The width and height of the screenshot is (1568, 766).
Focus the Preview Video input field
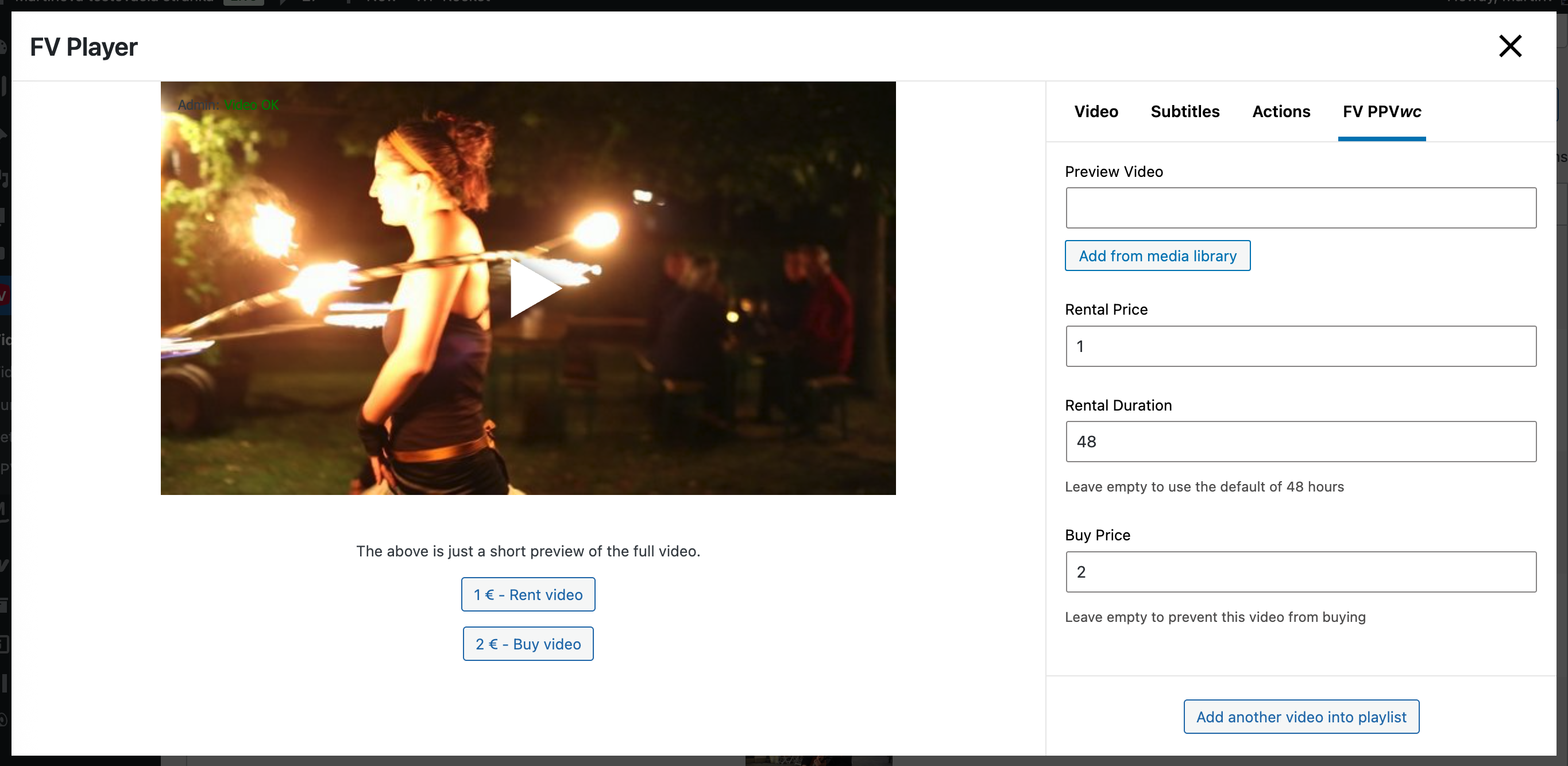coord(1301,208)
